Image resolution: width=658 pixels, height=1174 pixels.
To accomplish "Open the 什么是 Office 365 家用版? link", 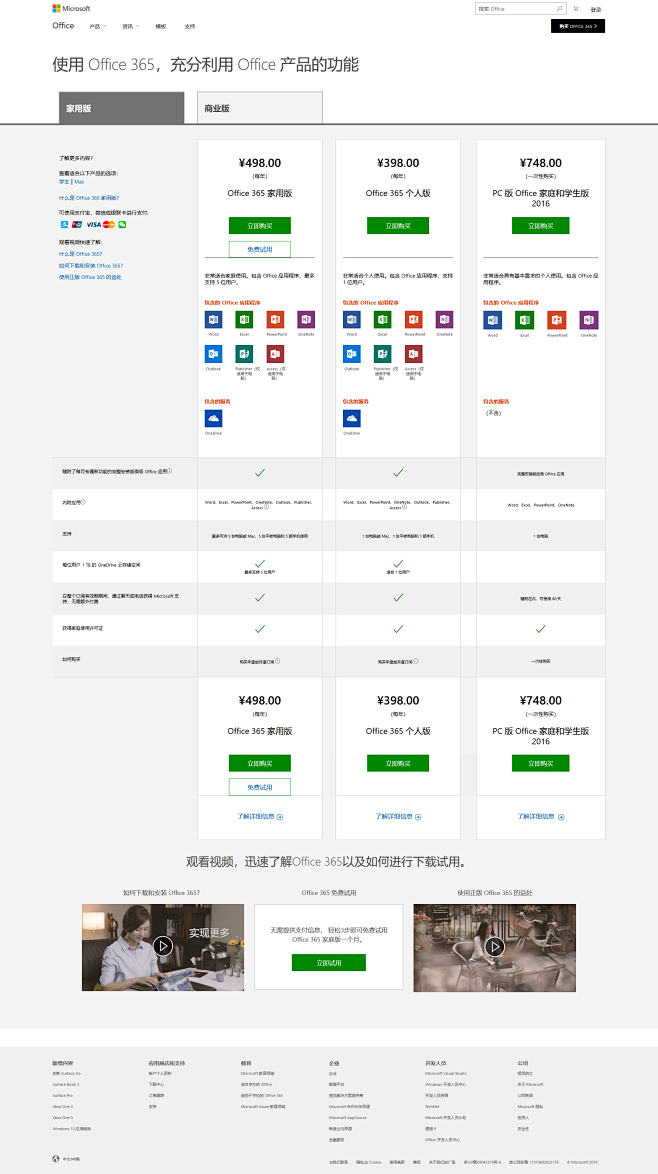I will [89, 198].
